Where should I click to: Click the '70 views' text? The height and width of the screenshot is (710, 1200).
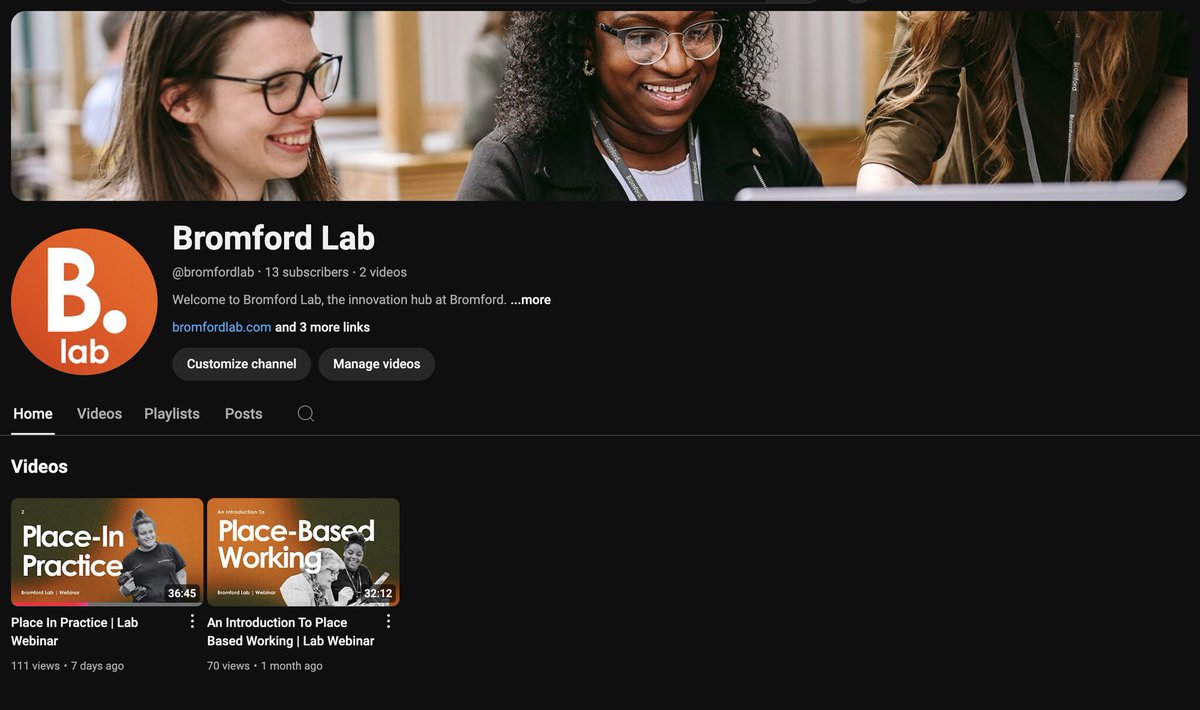pos(228,666)
